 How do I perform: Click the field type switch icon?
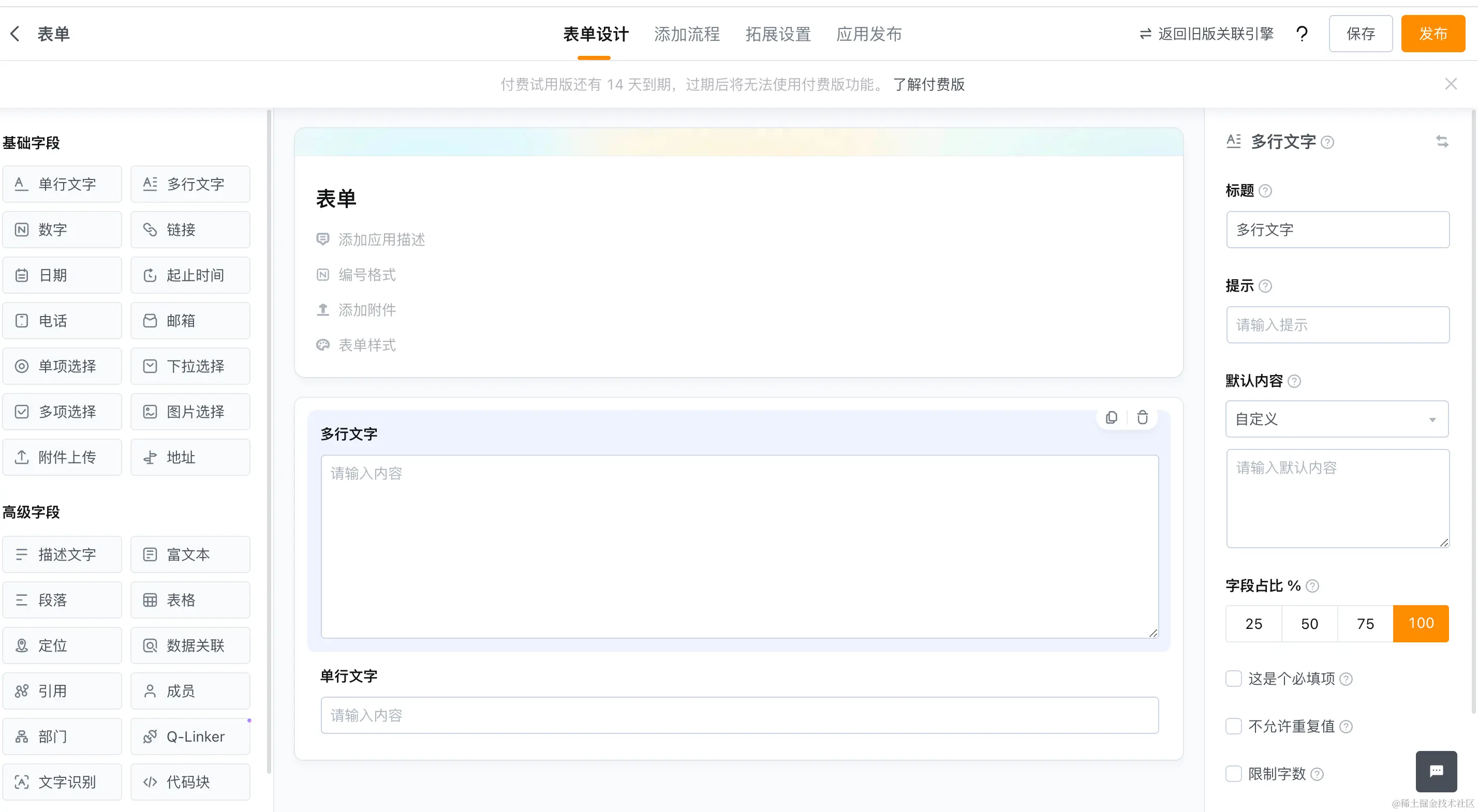tap(1442, 141)
